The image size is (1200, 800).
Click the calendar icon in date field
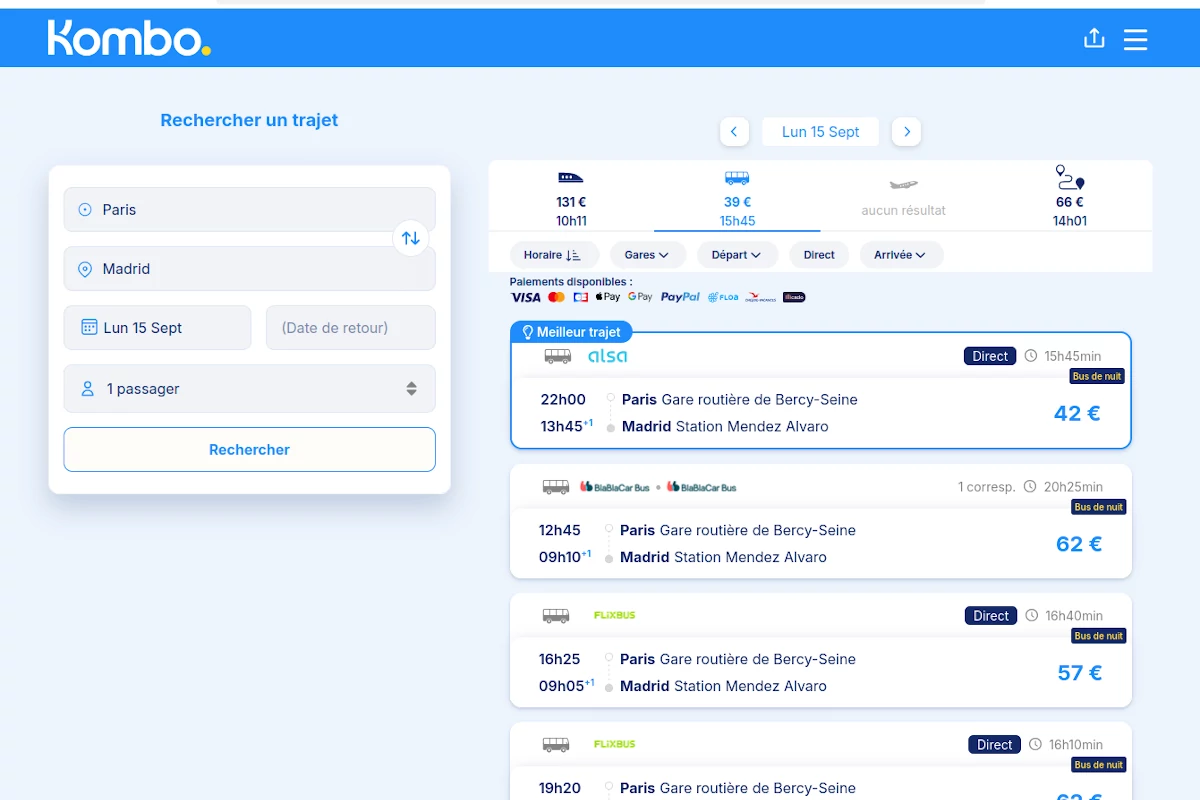point(88,327)
